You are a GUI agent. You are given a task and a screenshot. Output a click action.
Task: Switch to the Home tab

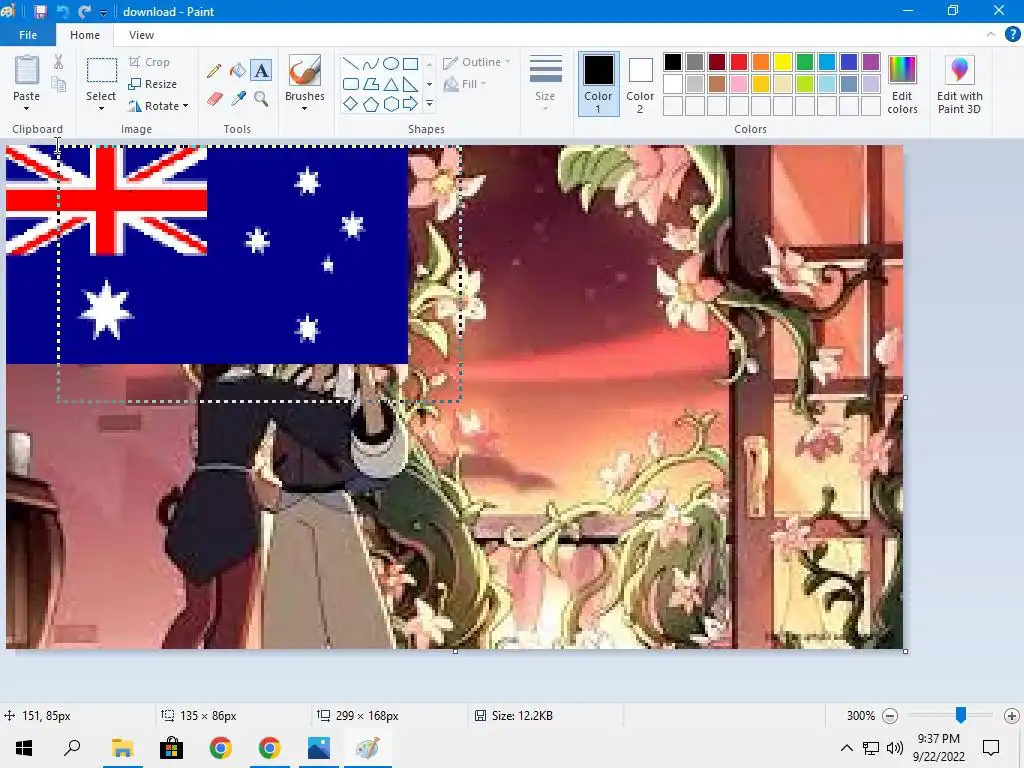click(85, 35)
